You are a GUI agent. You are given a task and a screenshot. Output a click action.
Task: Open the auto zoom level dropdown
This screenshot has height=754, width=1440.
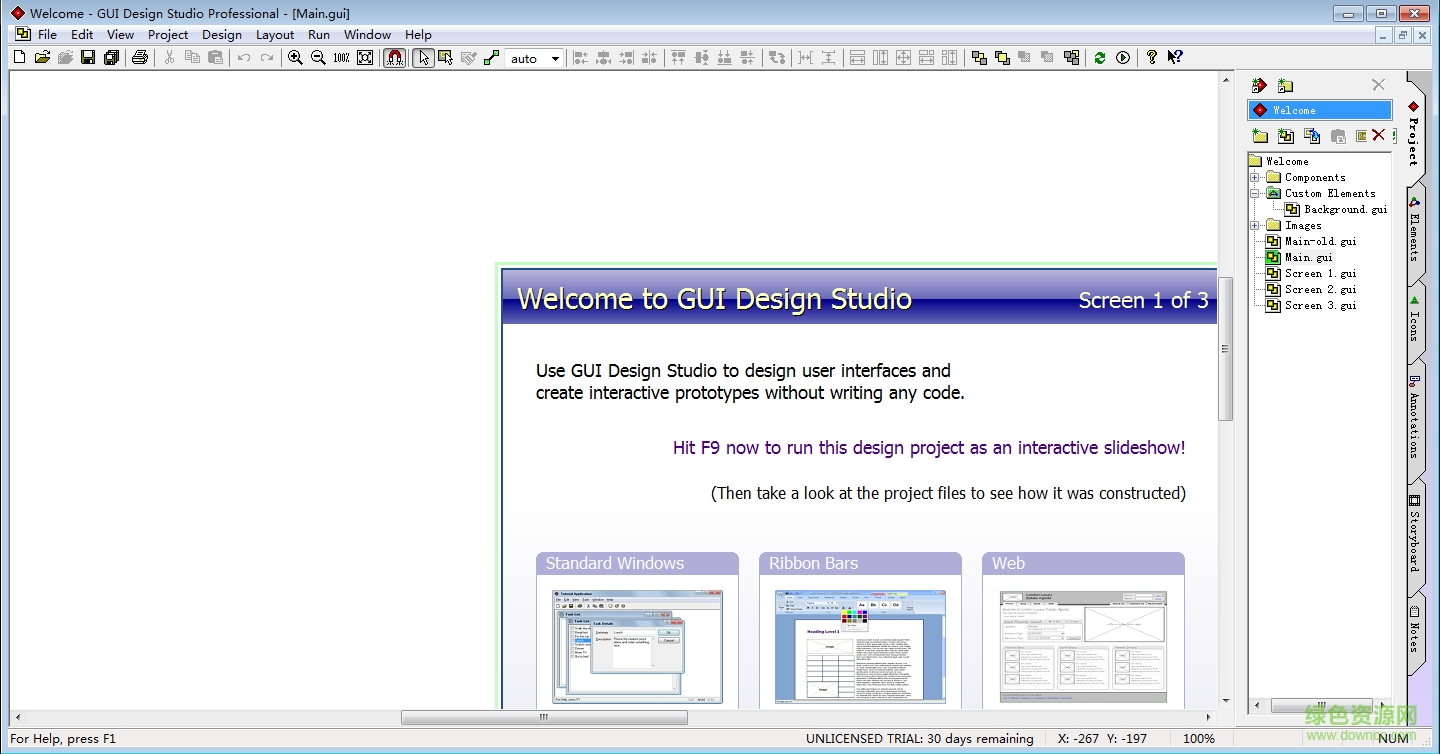pyautogui.click(x=556, y=57)
